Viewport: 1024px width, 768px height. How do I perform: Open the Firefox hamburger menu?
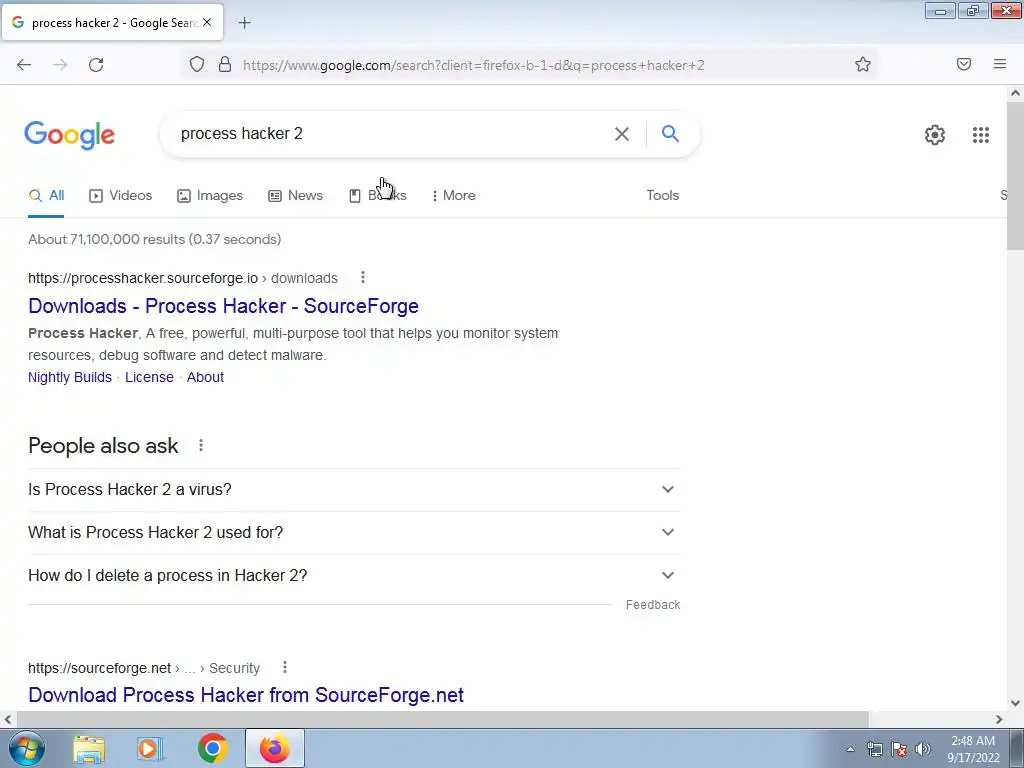coord(1000,64)
